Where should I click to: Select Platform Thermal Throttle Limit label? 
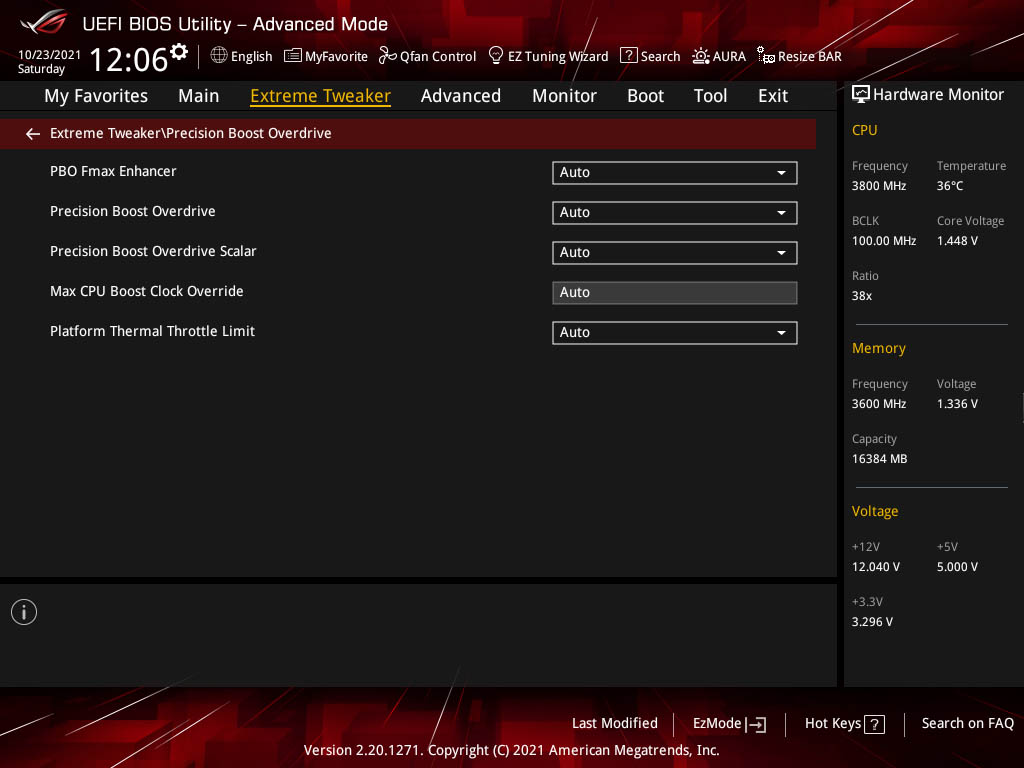[x=152, y=331]
